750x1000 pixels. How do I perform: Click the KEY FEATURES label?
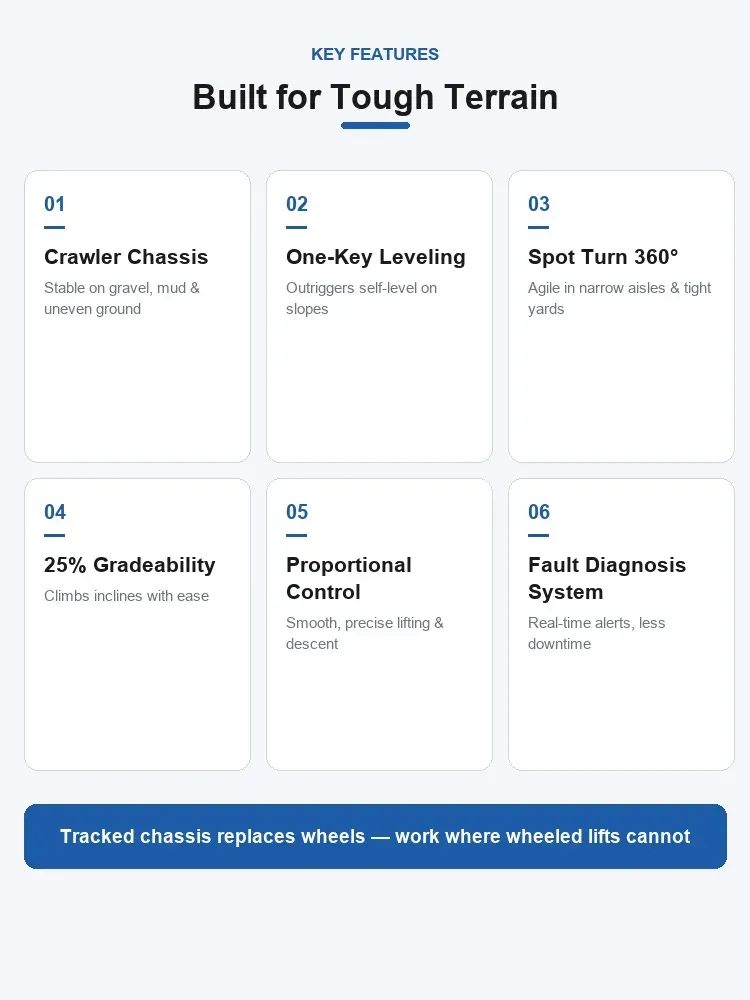tap(375, 54)
